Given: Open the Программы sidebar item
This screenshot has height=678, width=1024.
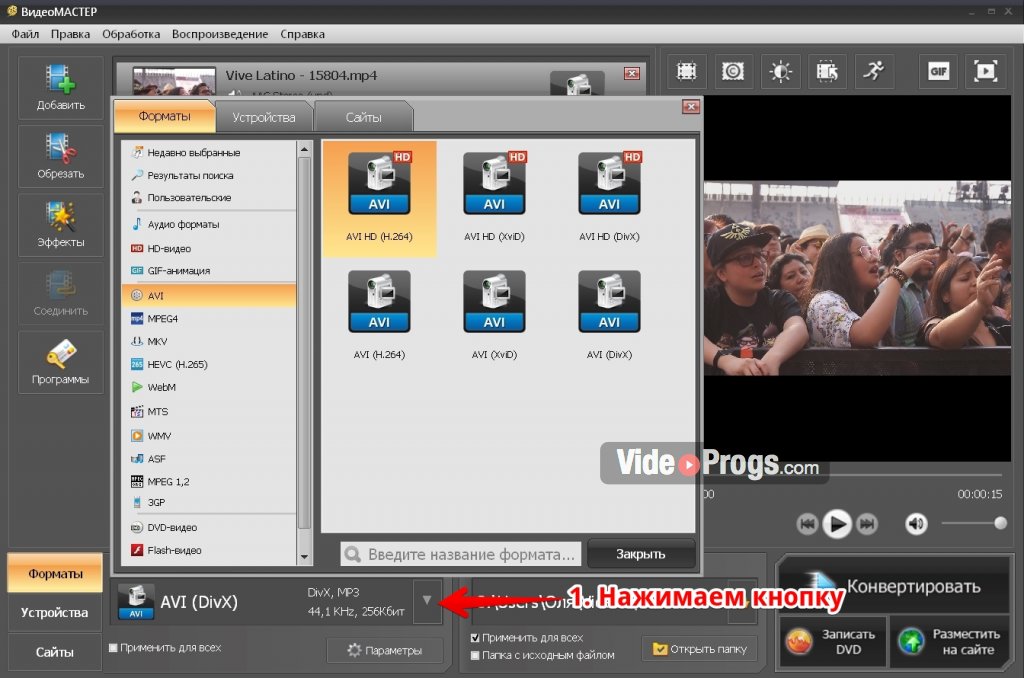Looking at the screenshot, I should coord(61,362).
